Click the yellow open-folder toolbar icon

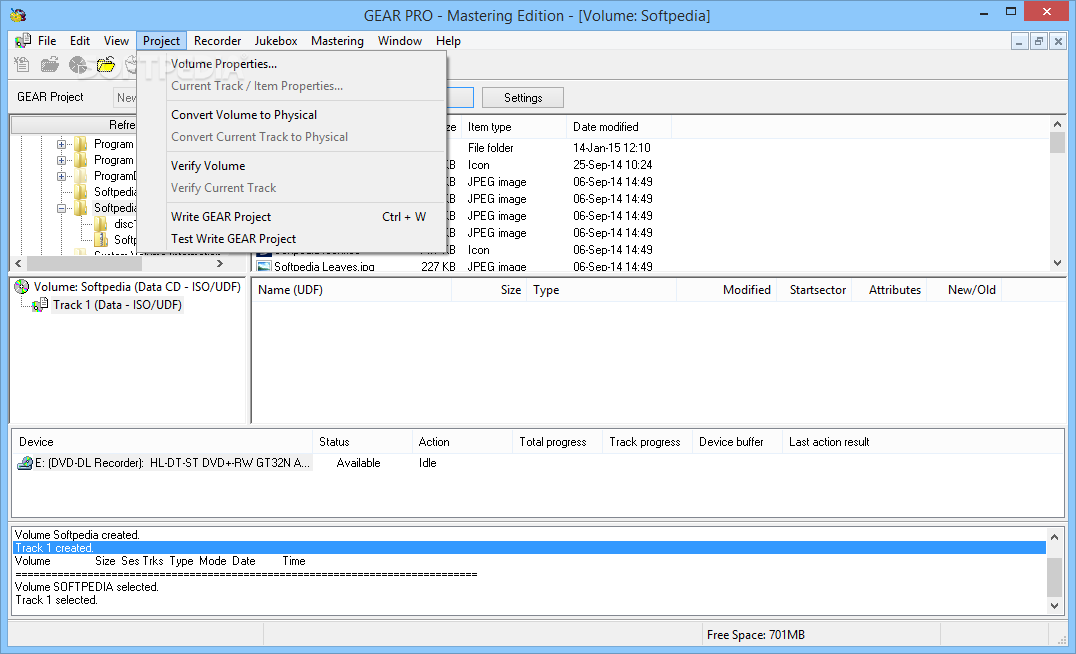[x=106, y=65]
